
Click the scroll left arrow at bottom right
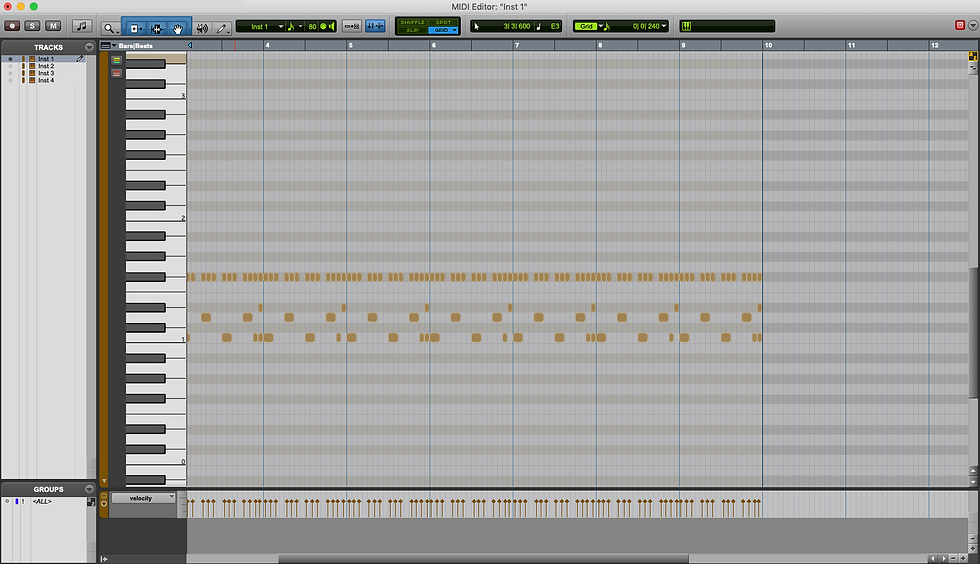click(x=933, y=558)
